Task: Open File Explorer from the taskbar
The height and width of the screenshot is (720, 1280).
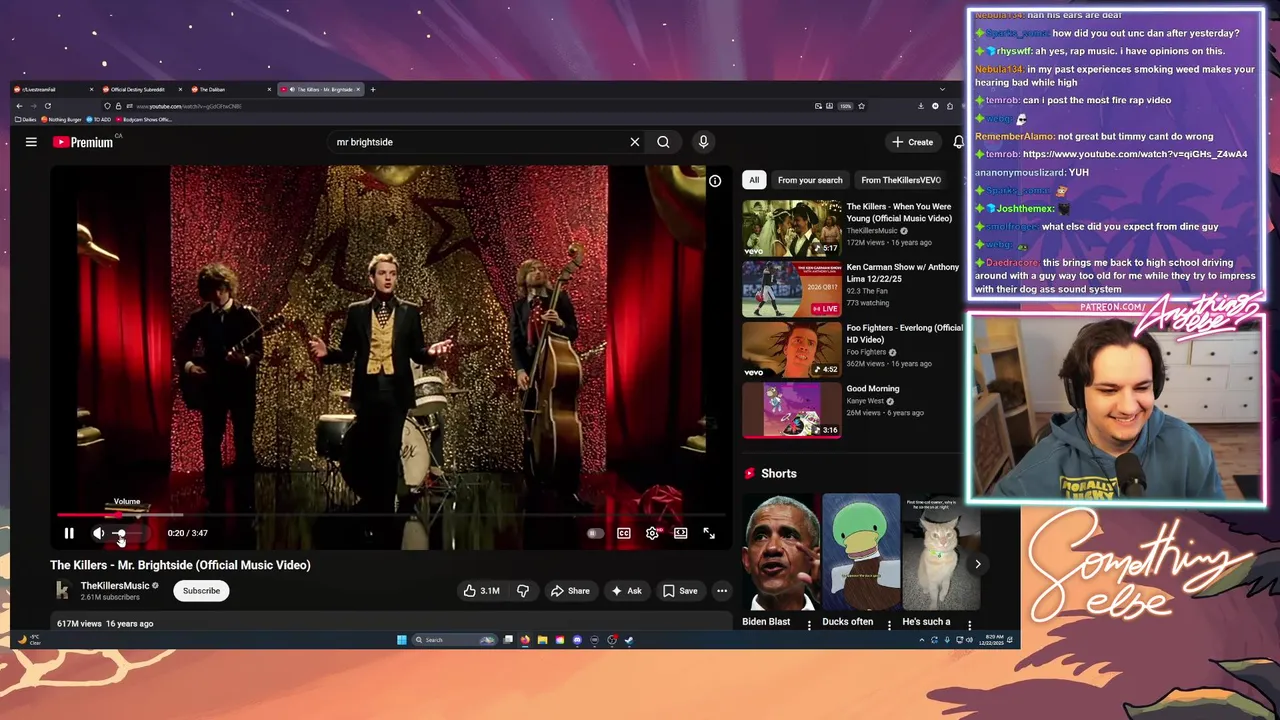Action: [x=542, y=640]
